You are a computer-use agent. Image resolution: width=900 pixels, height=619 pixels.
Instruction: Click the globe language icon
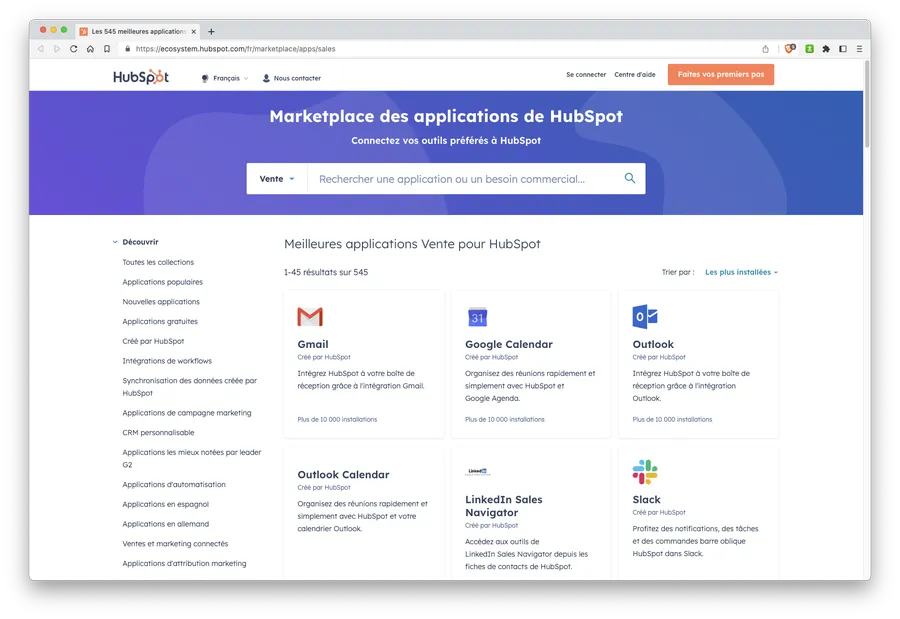click(205, 78)
